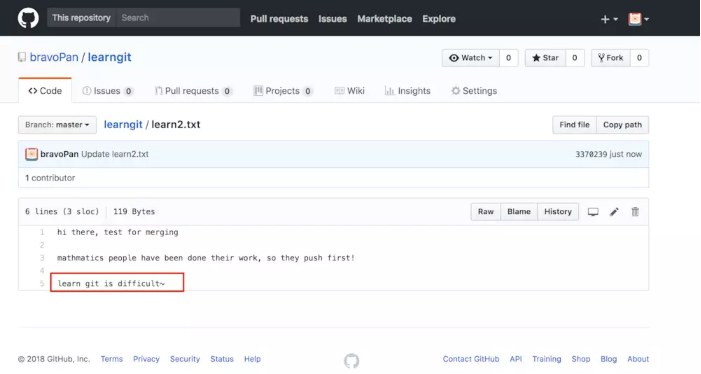The image size is (701, 374).
Task: Fork the learngit repository
Action: [611, 58]
